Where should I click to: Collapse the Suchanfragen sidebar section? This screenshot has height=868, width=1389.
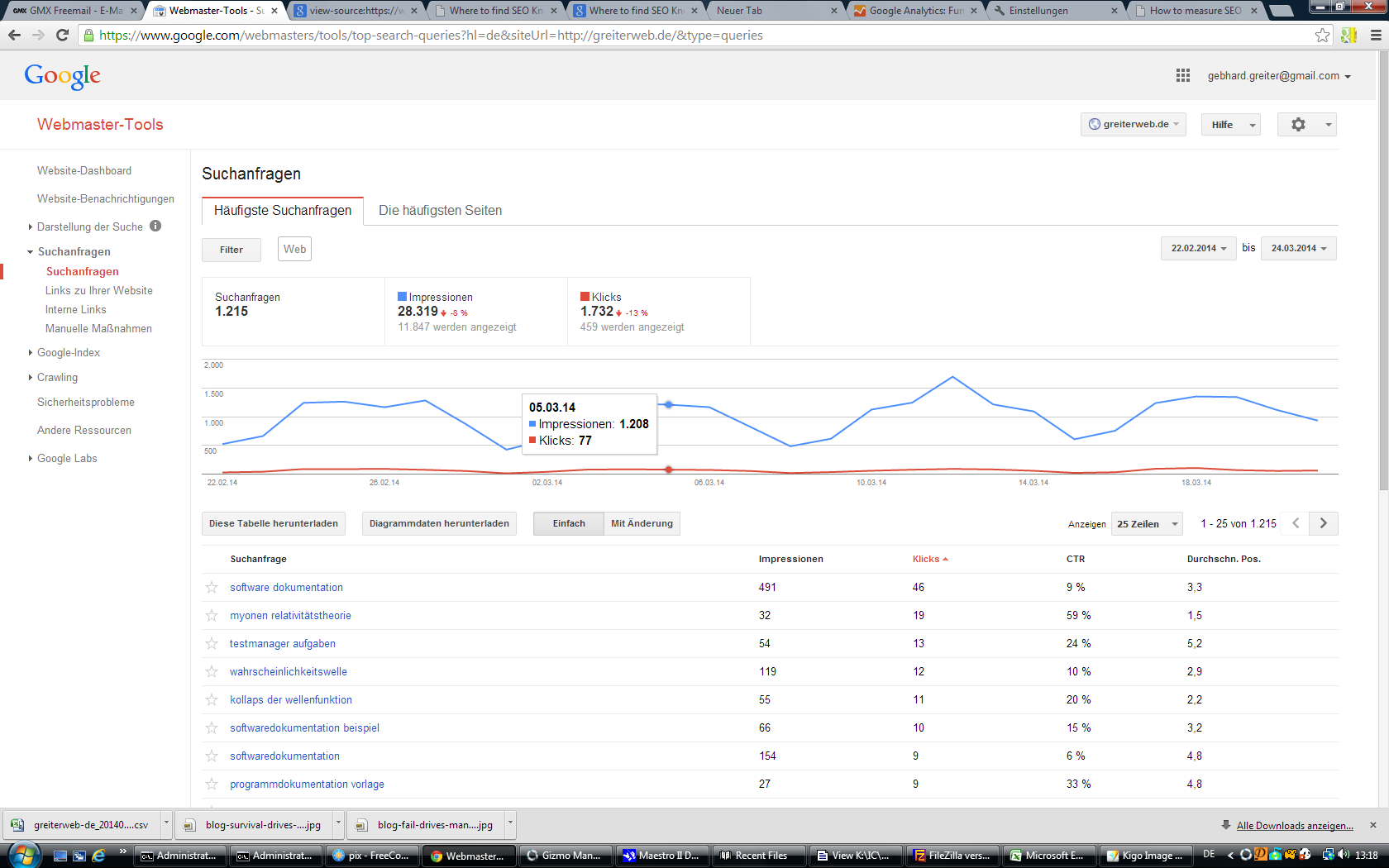coord(31,251)
